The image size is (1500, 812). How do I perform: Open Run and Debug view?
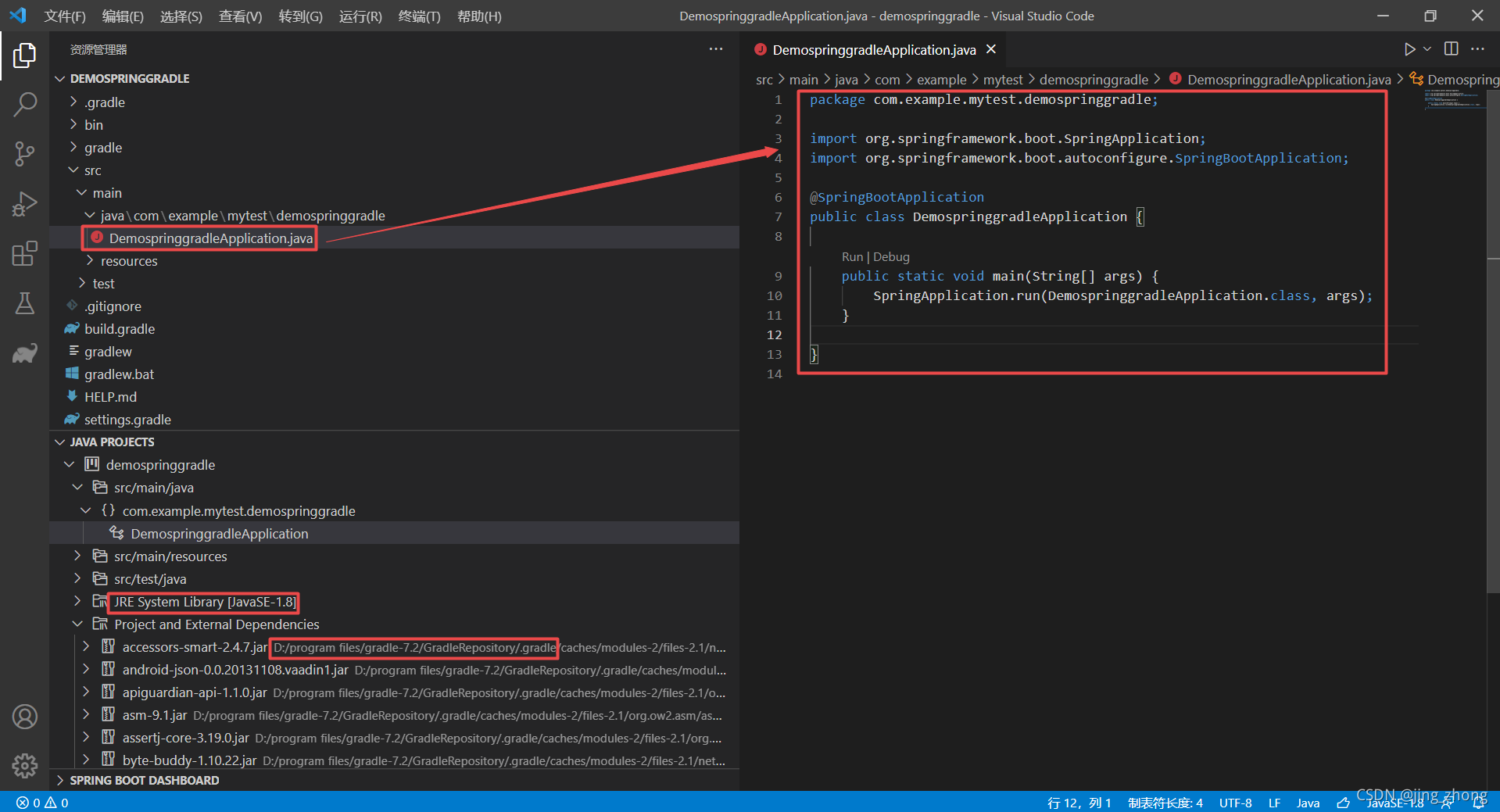pyautogui.click(x=25, y=203)
